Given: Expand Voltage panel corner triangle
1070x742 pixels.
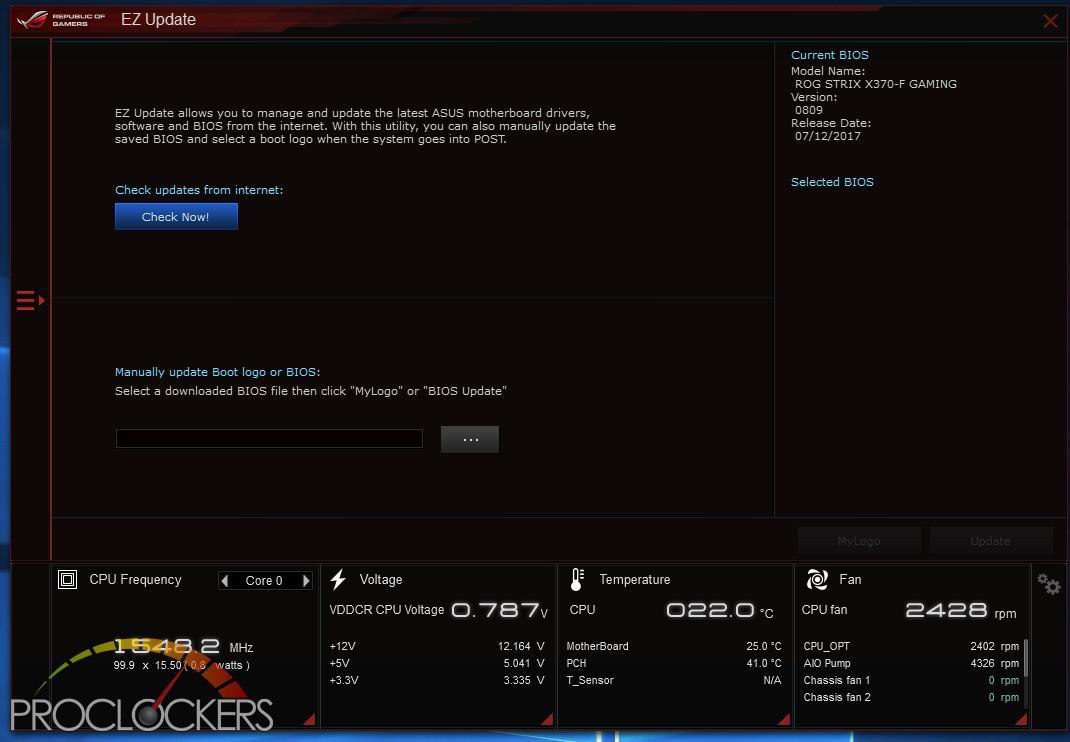Looking at the screenshot, I should click(x=547, y=719).
